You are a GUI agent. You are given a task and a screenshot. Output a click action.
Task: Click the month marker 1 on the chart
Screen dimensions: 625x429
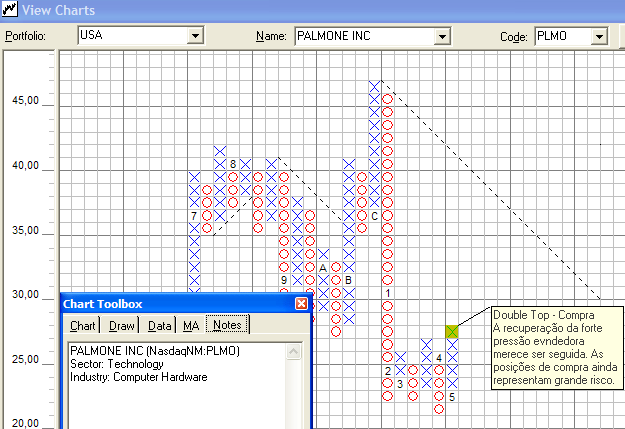pyautogui.click(x=387, y=293)
